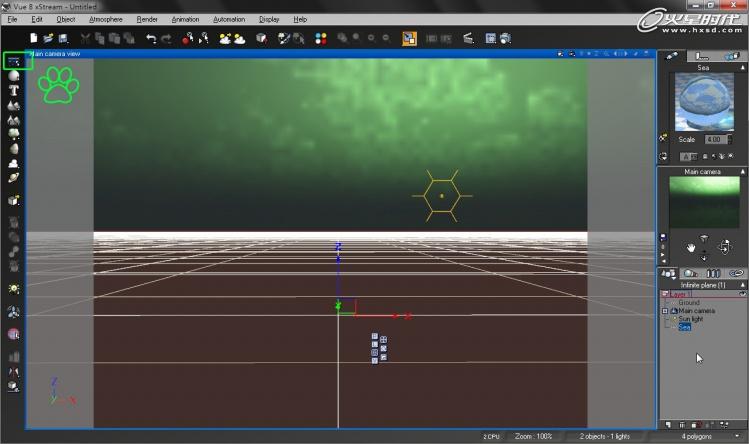The height and width of the screenshot is (444, 749).
Task: Click the planet tool in left toolbar
Action: (x=14, y=177)
